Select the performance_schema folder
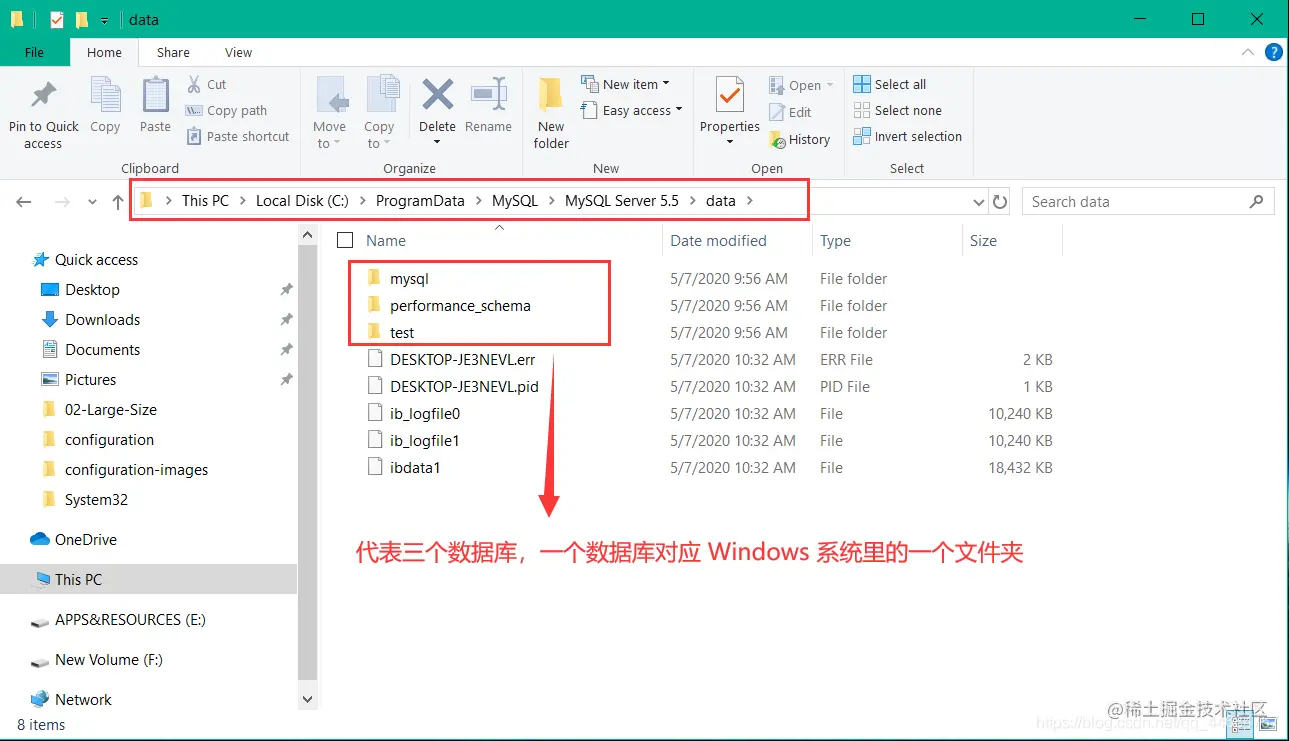The image size is (1289, 741). click(x=460, y=306)
